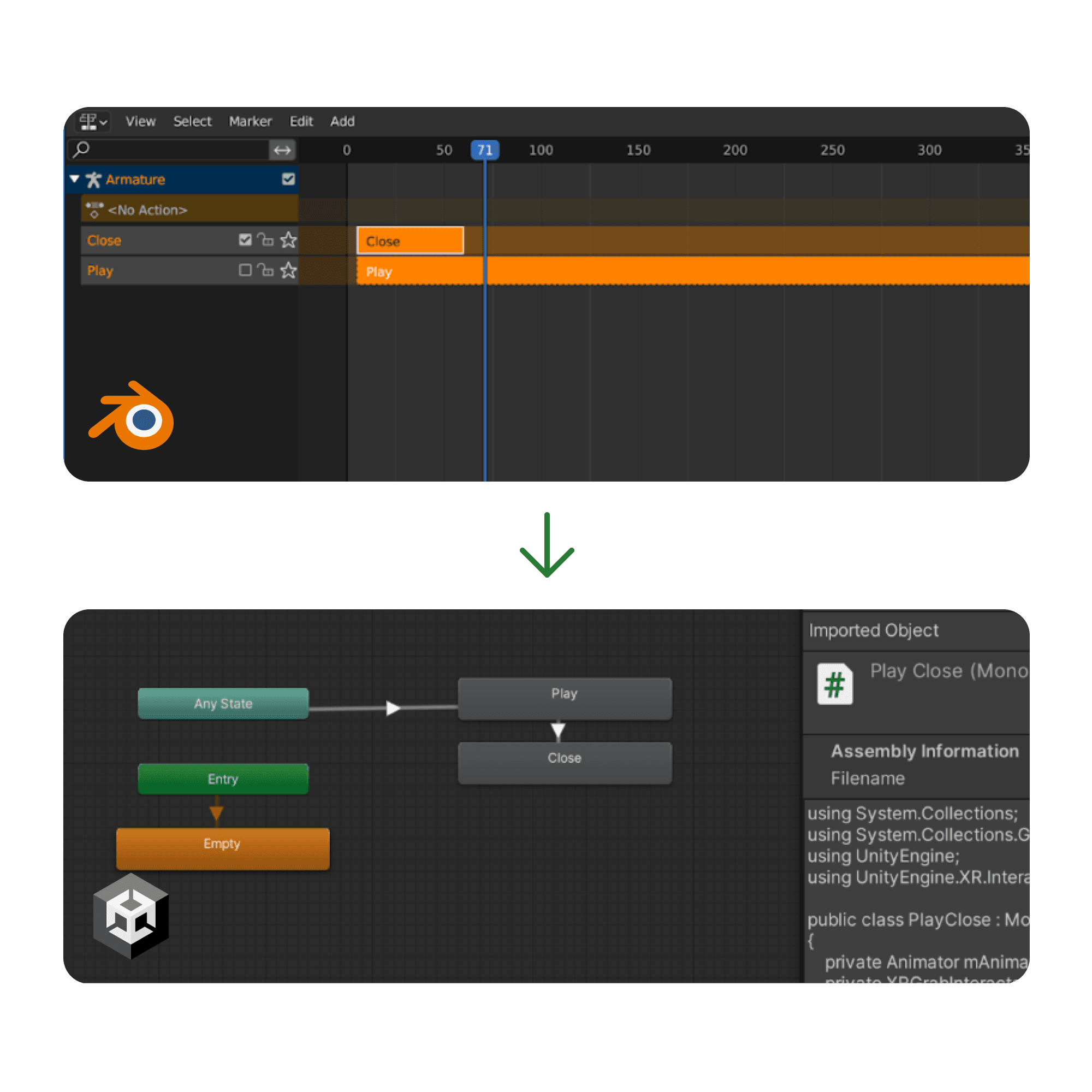Open the View menu
Viewport: 1092px width, 1092px height.
[x=140, y=122]
